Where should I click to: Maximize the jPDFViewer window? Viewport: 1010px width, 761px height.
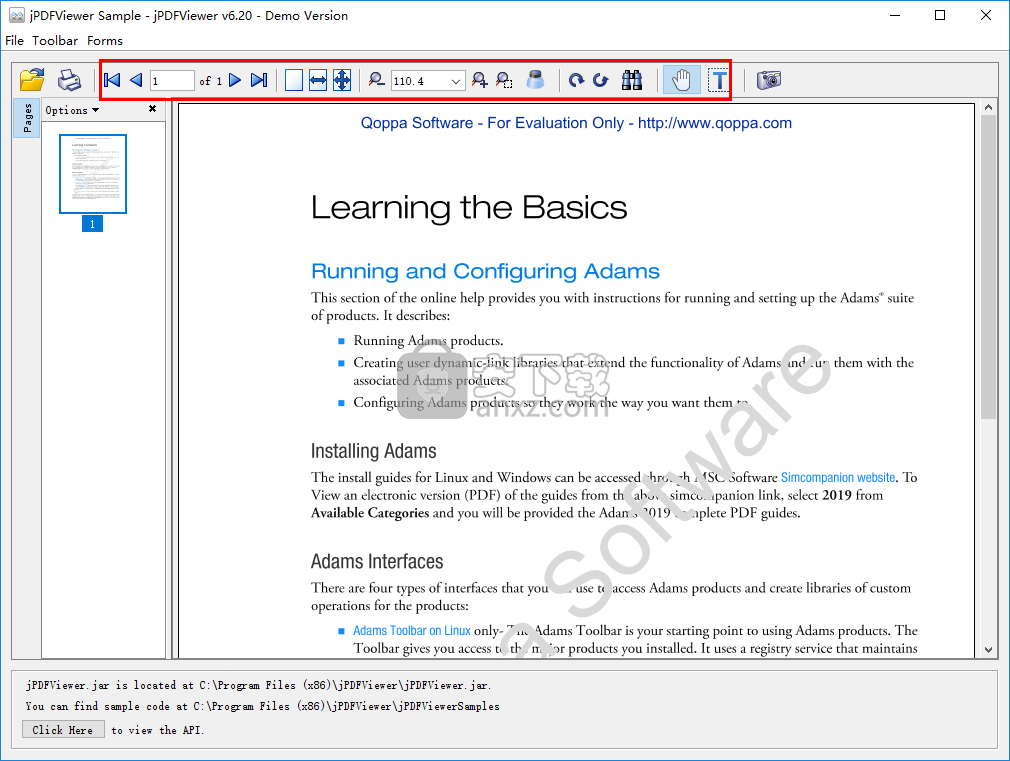[940, 15]
